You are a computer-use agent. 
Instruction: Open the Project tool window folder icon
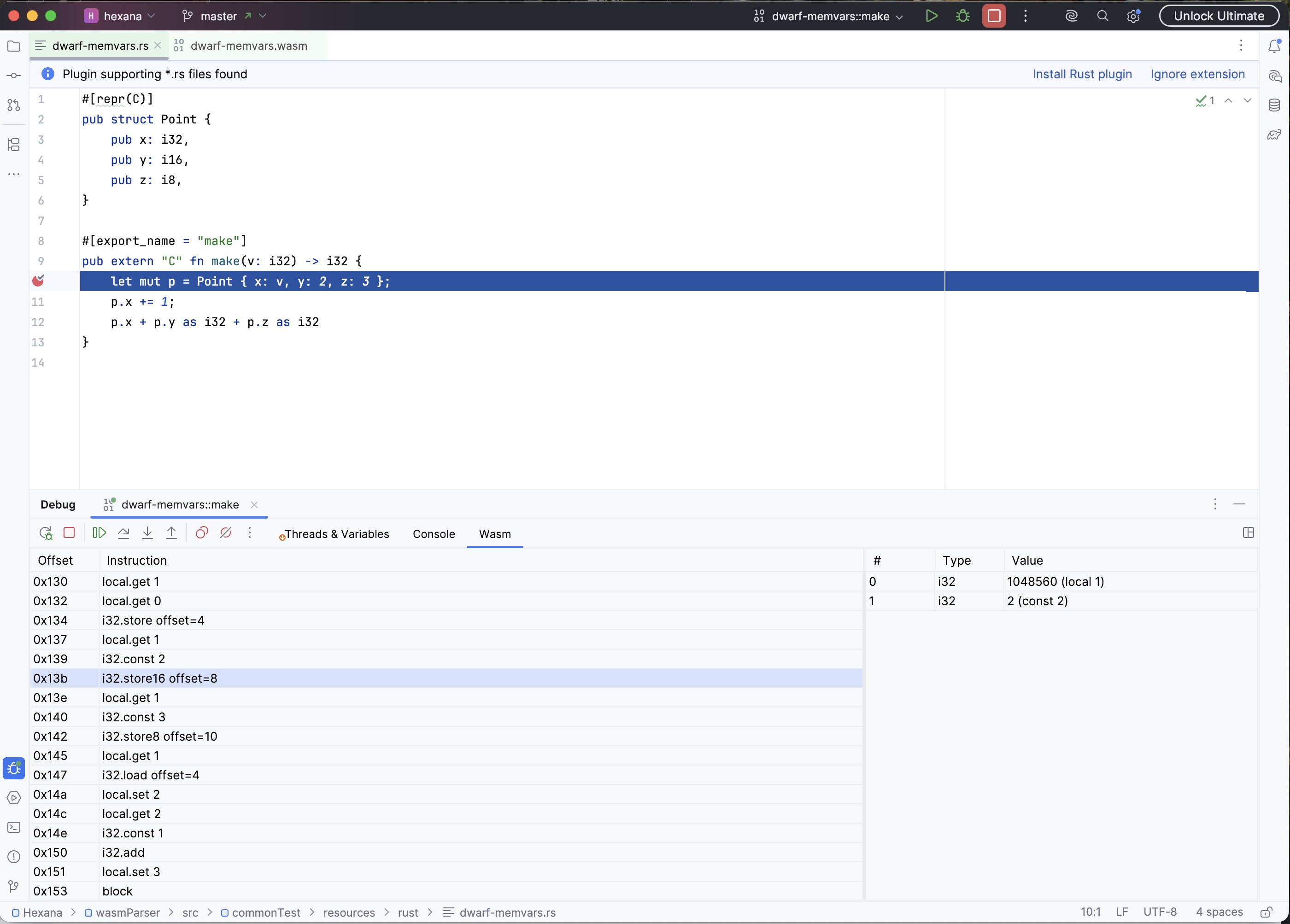tap(14, 46)
